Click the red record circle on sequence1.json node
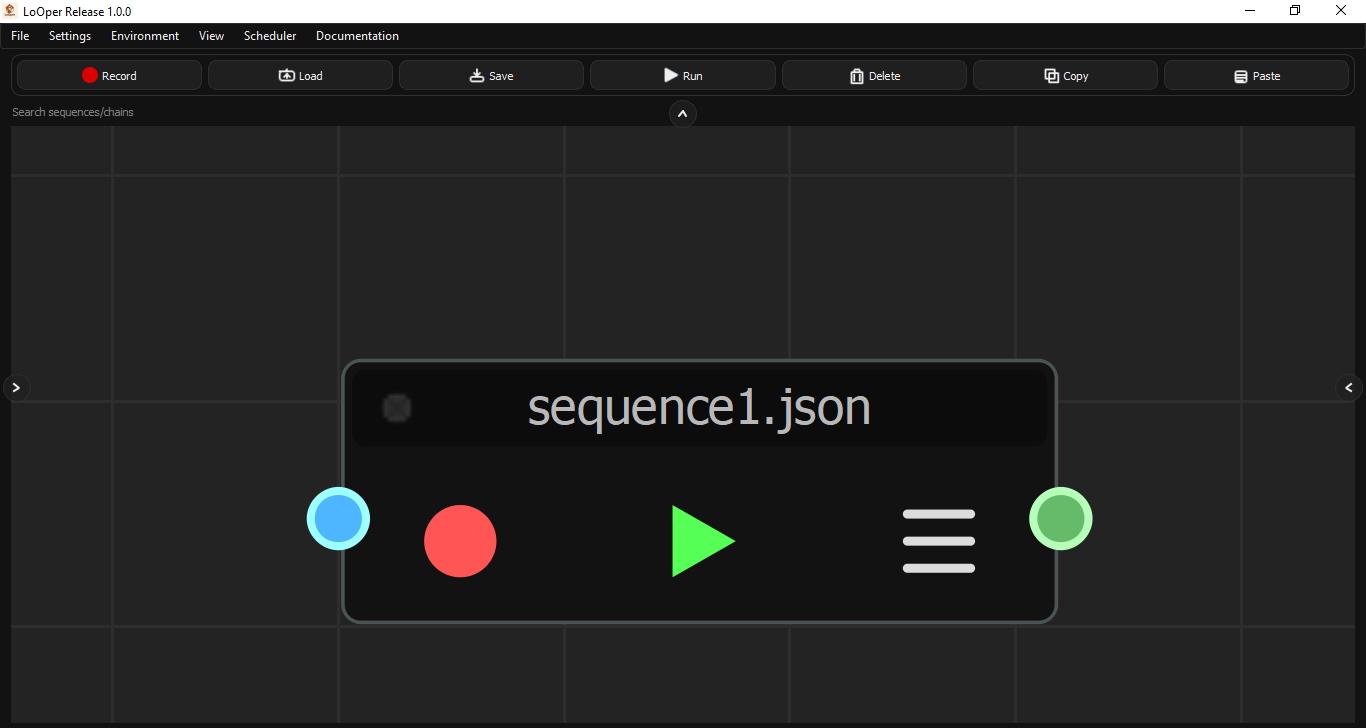This screenshot has height=728, width=1366. tap(460, 541)
